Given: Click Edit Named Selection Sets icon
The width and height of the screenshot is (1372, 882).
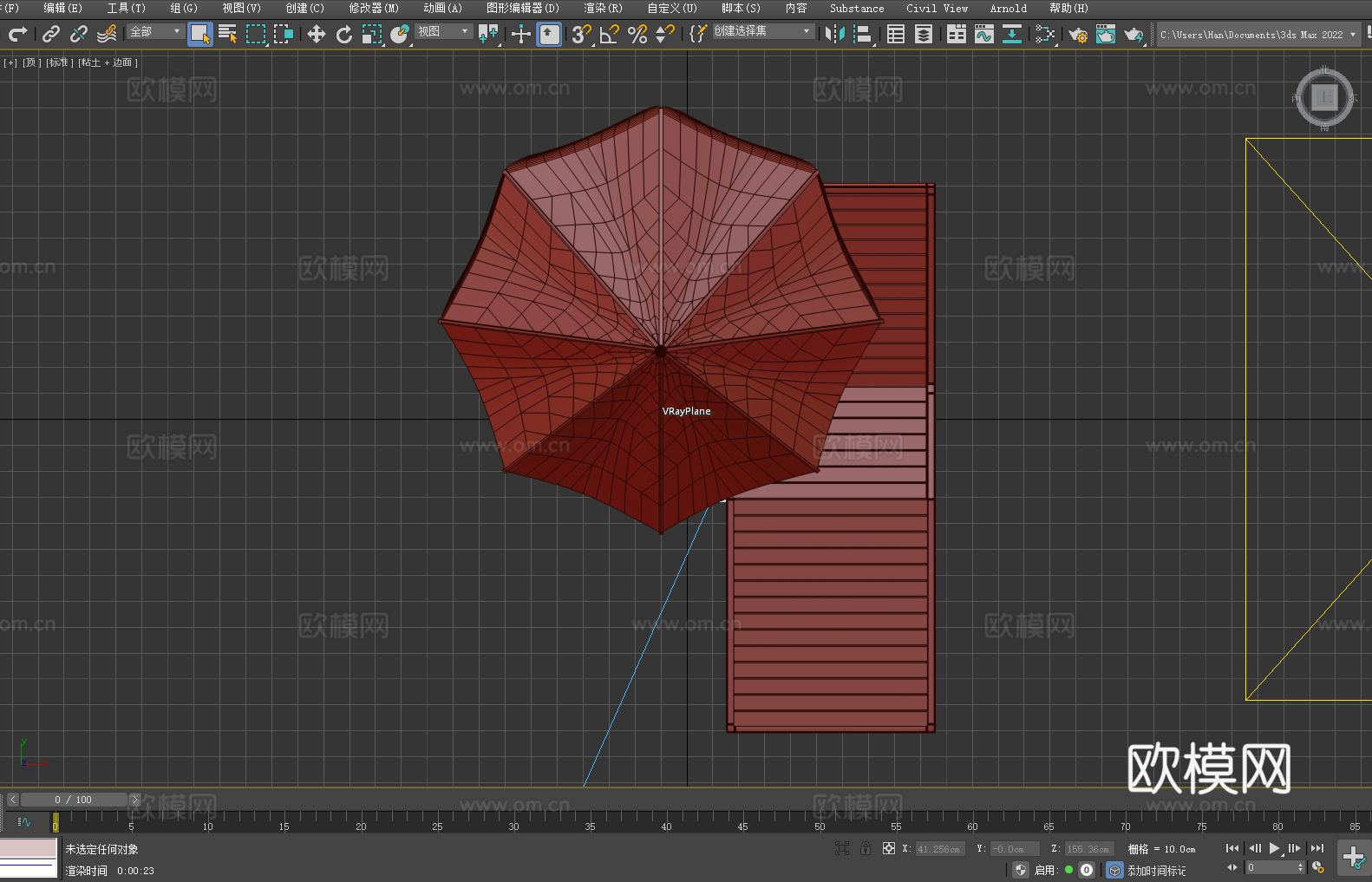Looking at the screenshot, I should pos(698,34).
